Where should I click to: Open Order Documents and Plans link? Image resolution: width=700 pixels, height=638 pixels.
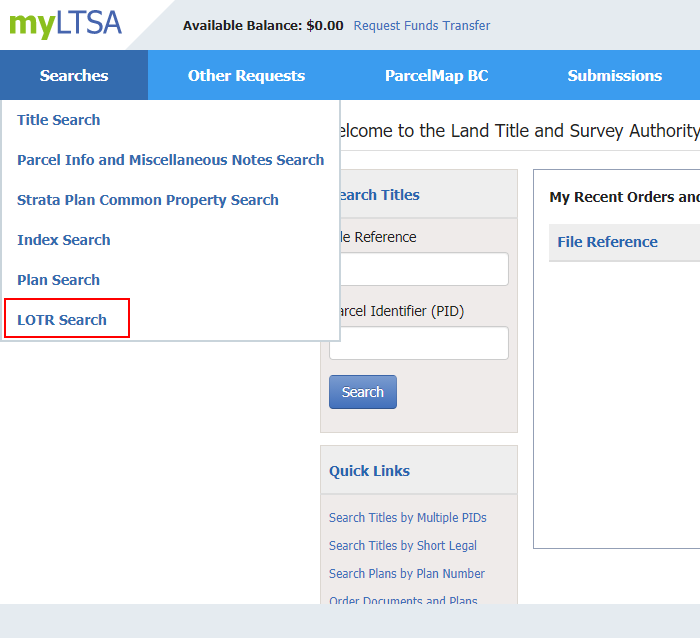pyautogui.click(x=403, y=600)
